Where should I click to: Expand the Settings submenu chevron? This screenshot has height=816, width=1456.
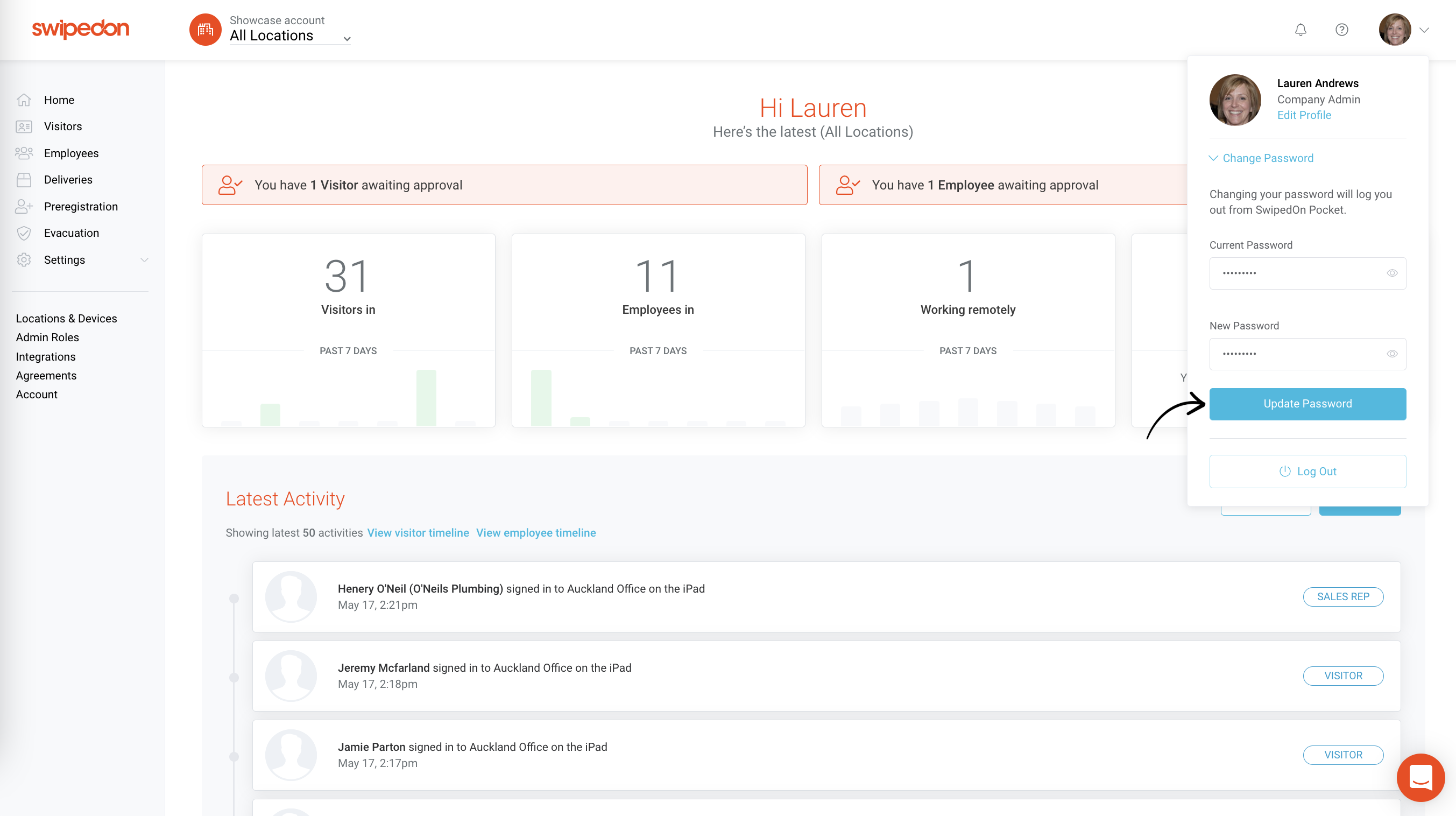tap(144, 260)
